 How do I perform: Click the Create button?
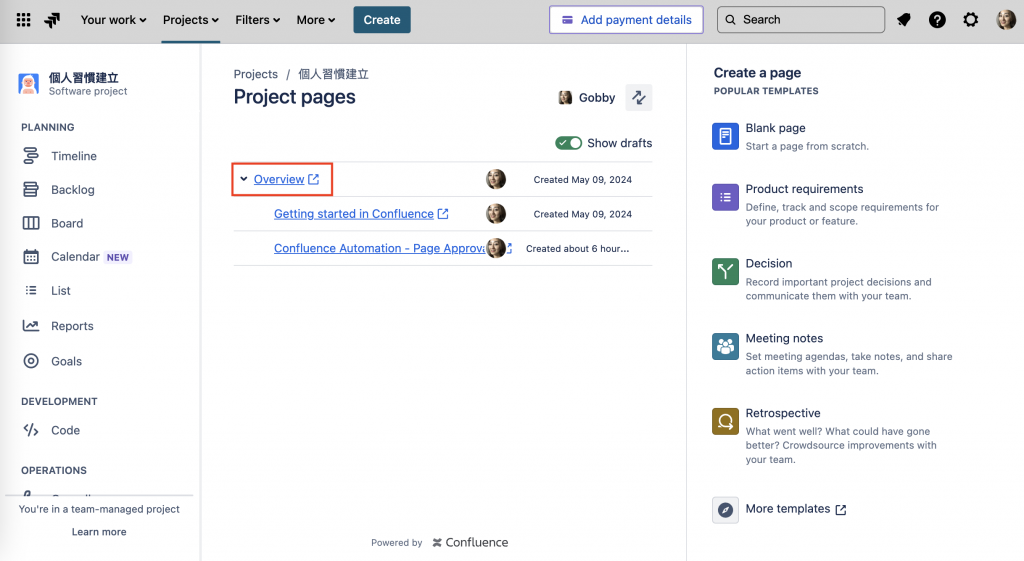382,20
